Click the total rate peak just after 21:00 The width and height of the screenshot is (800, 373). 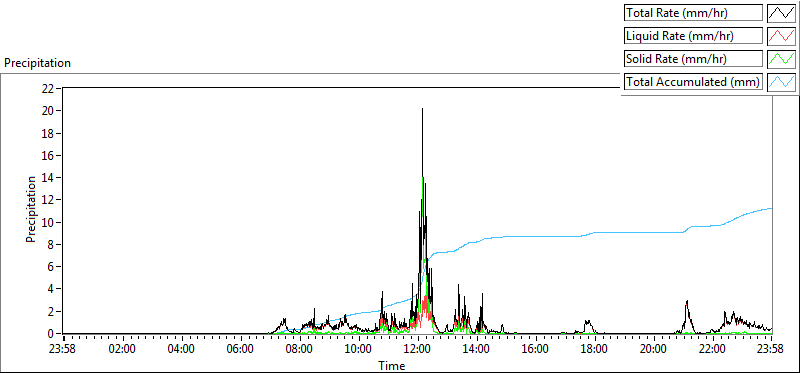click(687, 302)
